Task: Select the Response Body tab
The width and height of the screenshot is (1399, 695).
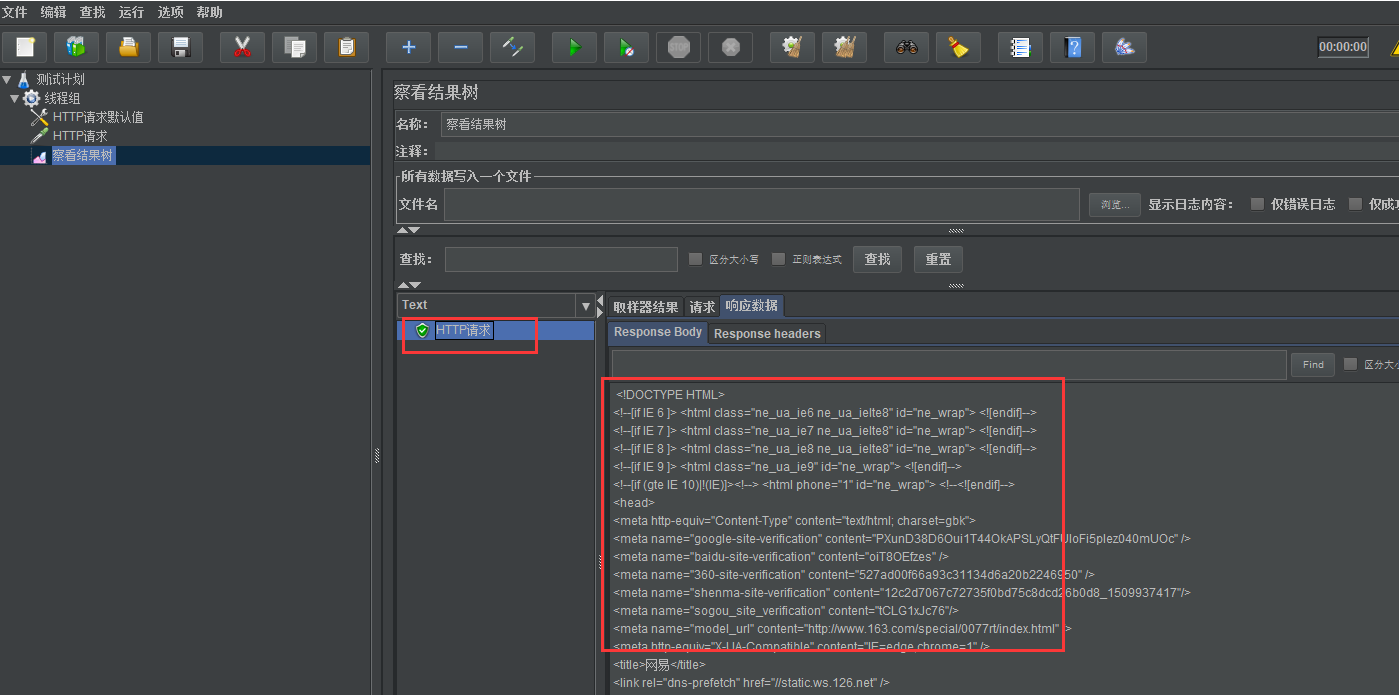Action: click(x=658, y=332)
